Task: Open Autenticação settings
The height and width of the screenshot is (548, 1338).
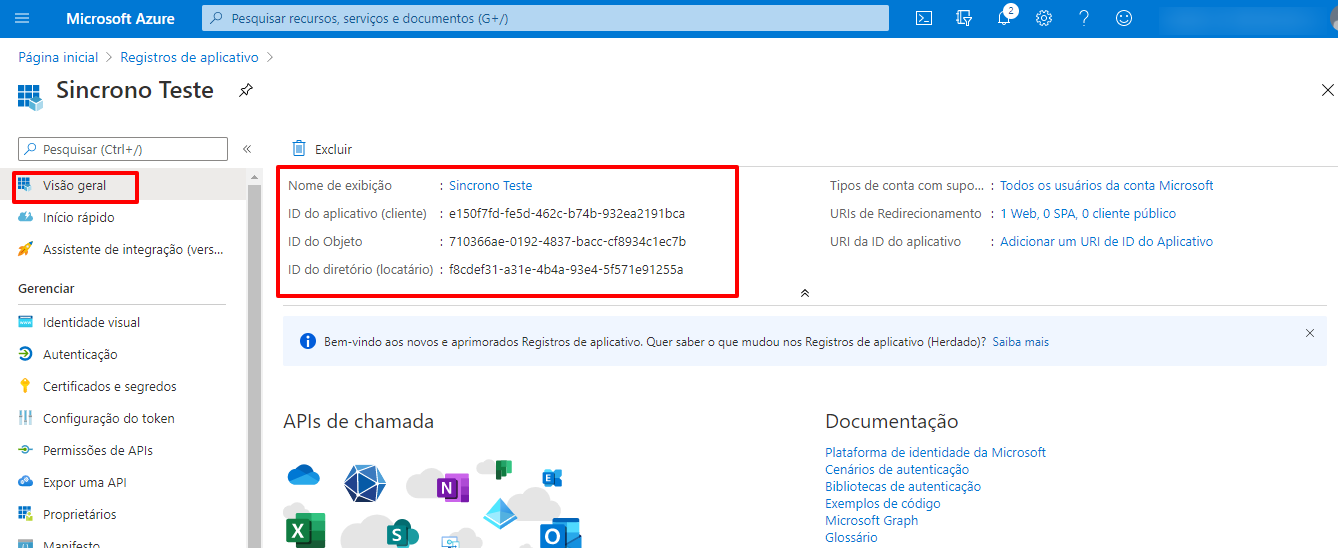Action: (x=80, y=354)
